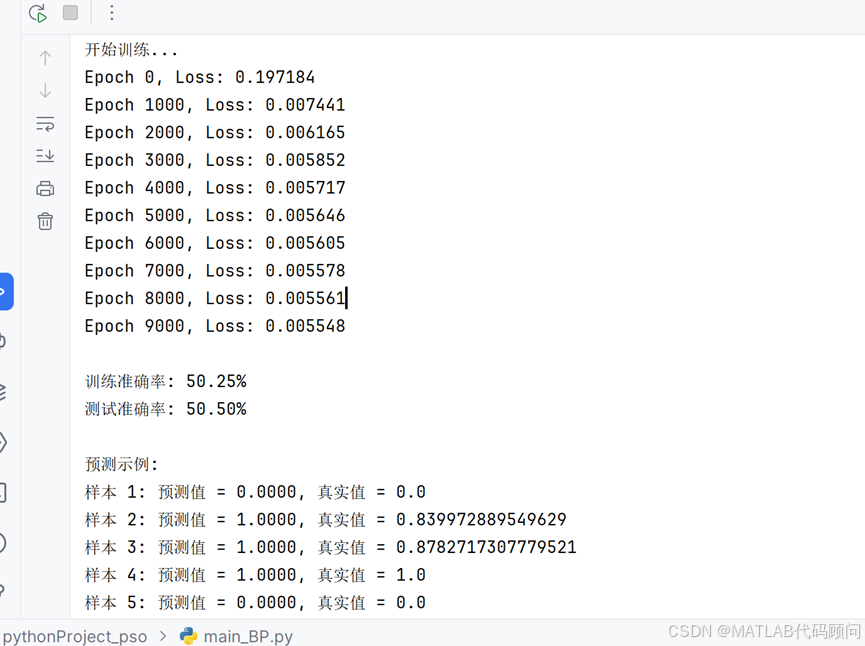This screenshot has height=646, width=865.
Task: Click the Stop process square button
Action: pos(71,12)
